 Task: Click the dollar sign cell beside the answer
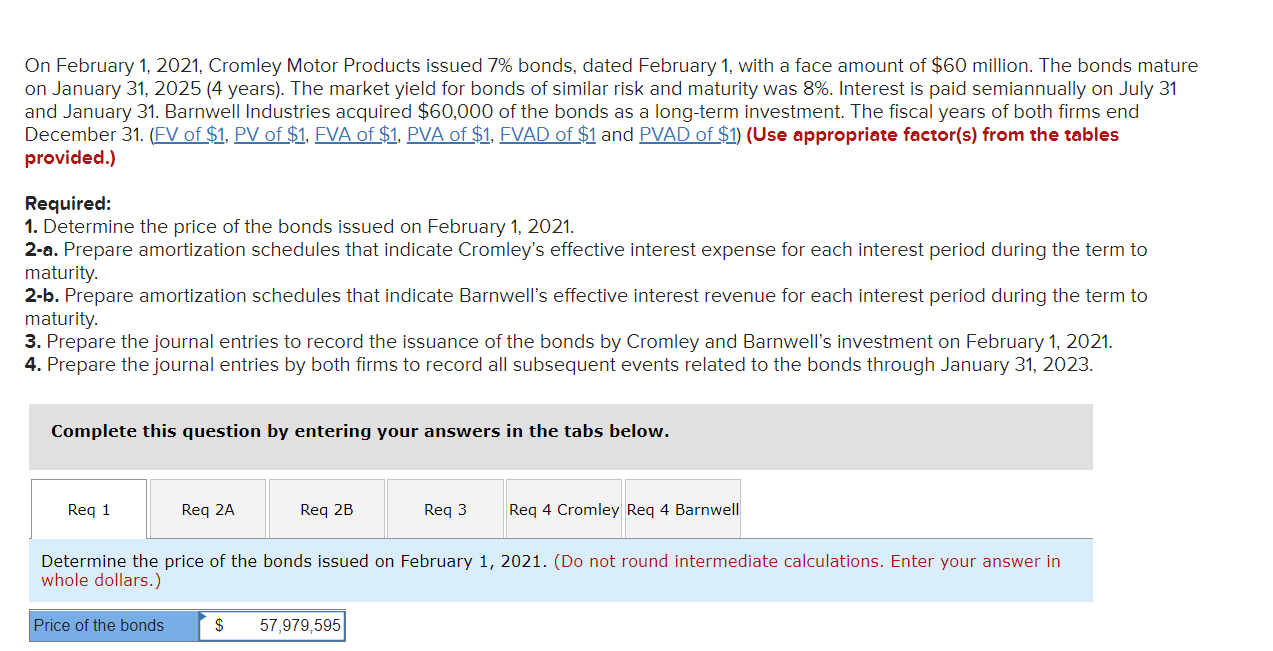(216, 625)
